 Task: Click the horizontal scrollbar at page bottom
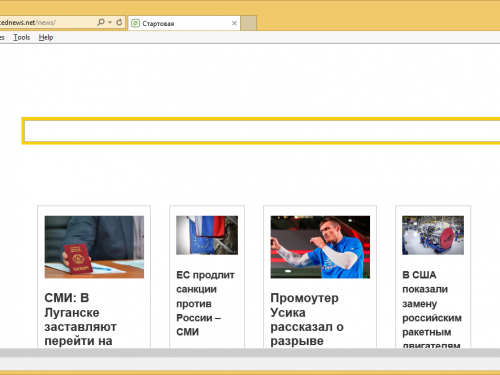(x=250, y=353)
